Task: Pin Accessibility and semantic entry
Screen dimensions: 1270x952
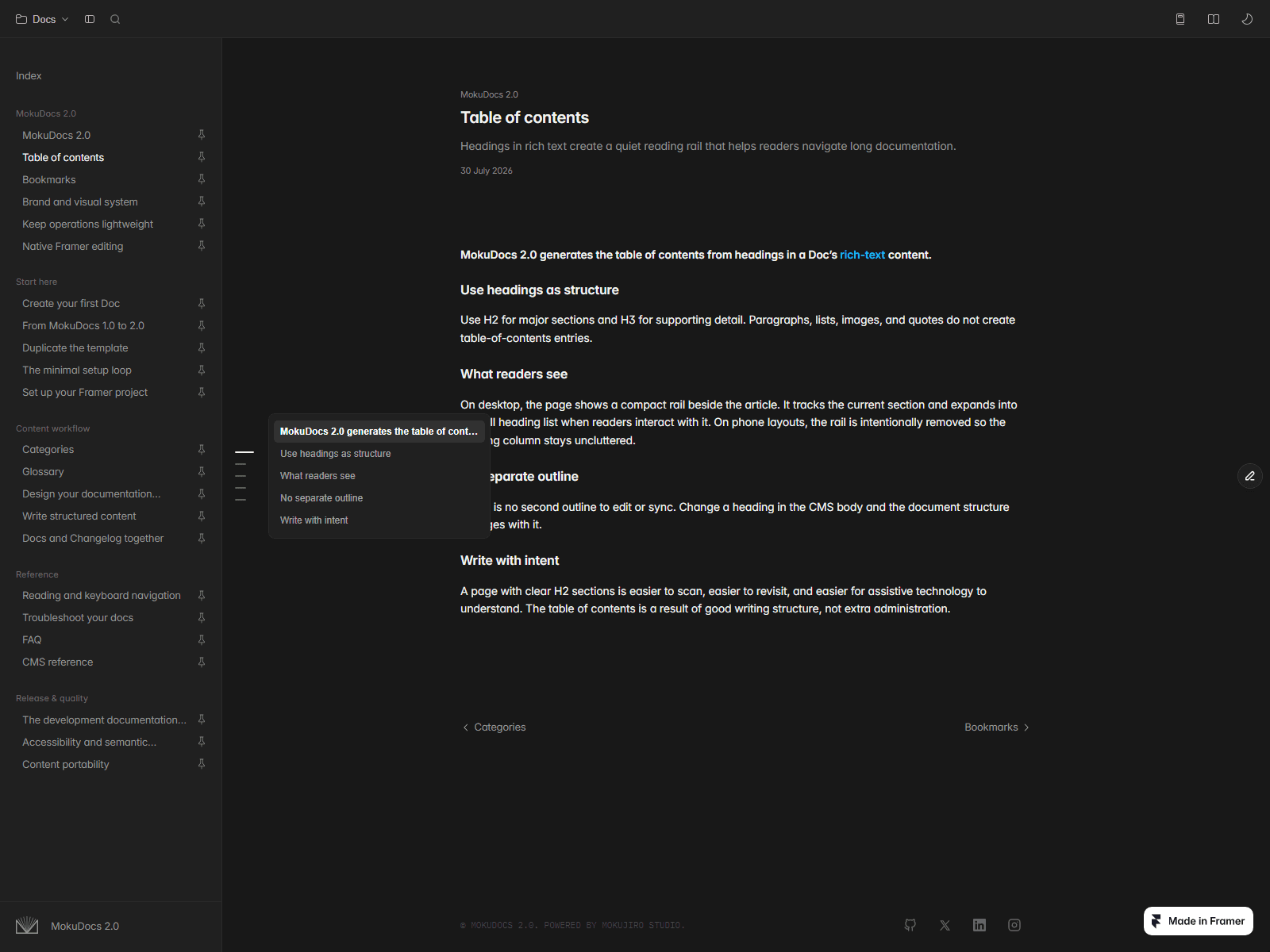Action: pyautogui.click(x=202, y=742)
